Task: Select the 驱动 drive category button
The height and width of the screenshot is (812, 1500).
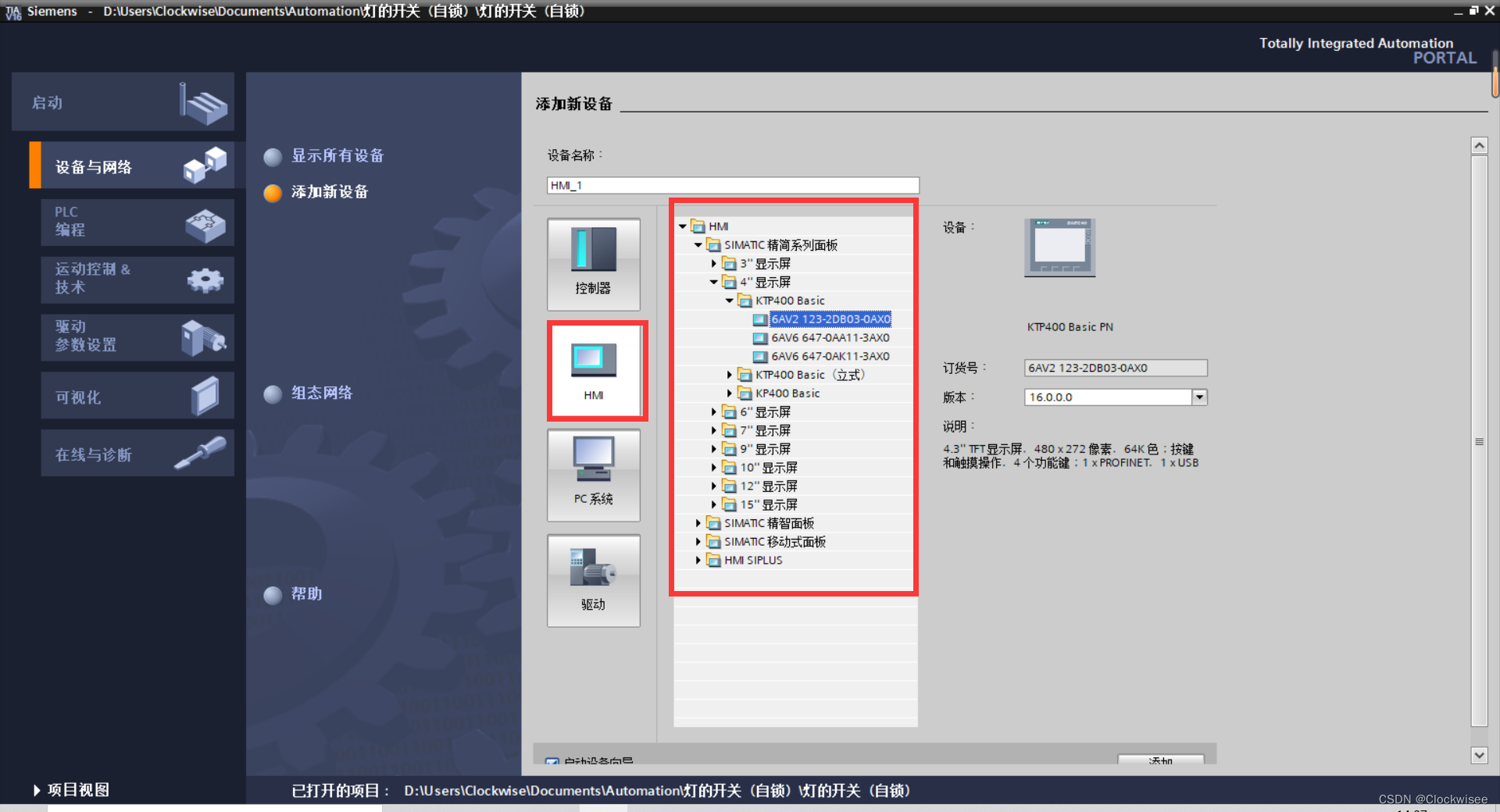Action: point(594,581)
